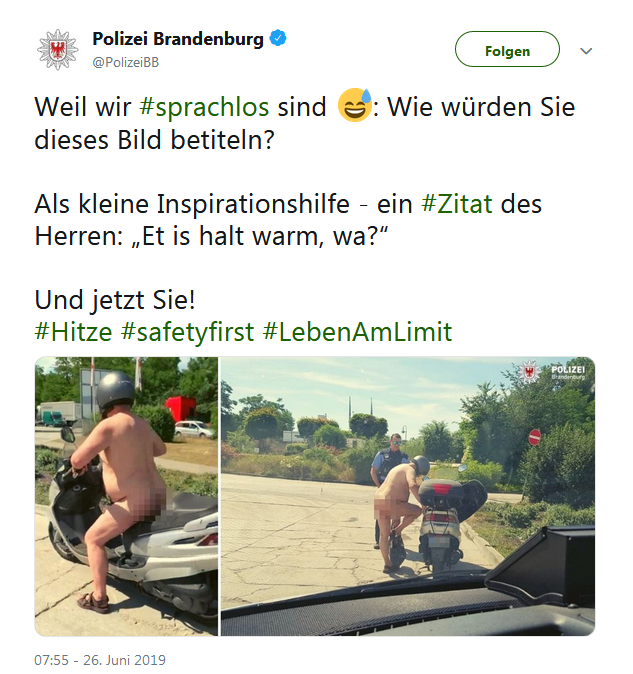
Task: Open the #safetyfirst hashtag
Action: (x=188, y=332)
